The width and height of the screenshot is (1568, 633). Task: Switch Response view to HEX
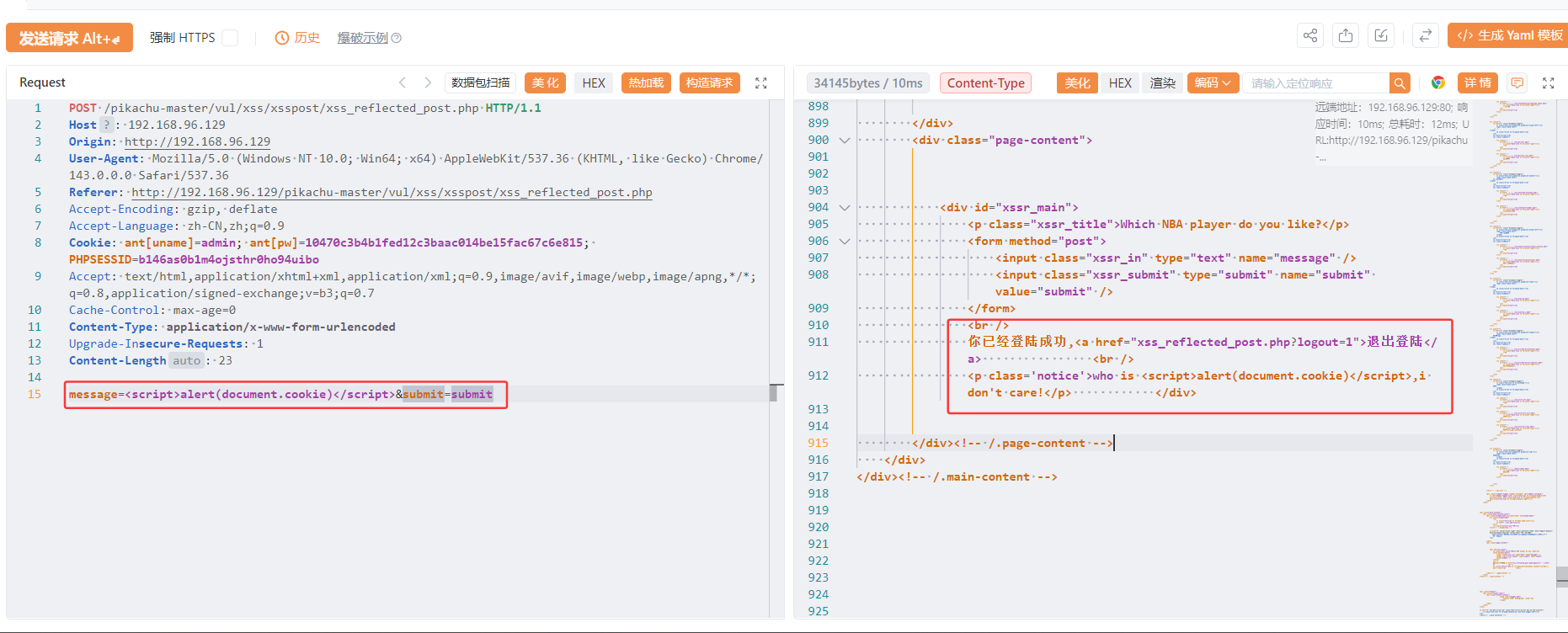point(1120,82)
